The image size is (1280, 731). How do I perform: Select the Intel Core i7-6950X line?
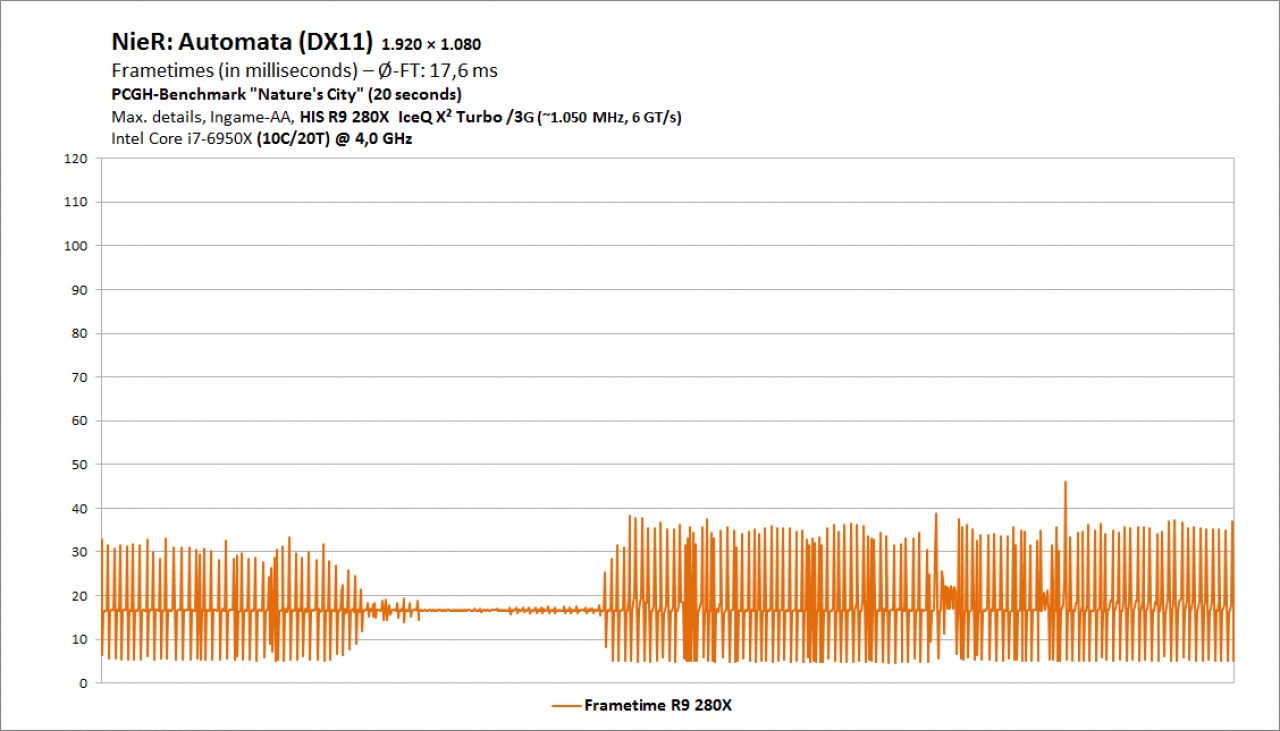tap(261, 139)
